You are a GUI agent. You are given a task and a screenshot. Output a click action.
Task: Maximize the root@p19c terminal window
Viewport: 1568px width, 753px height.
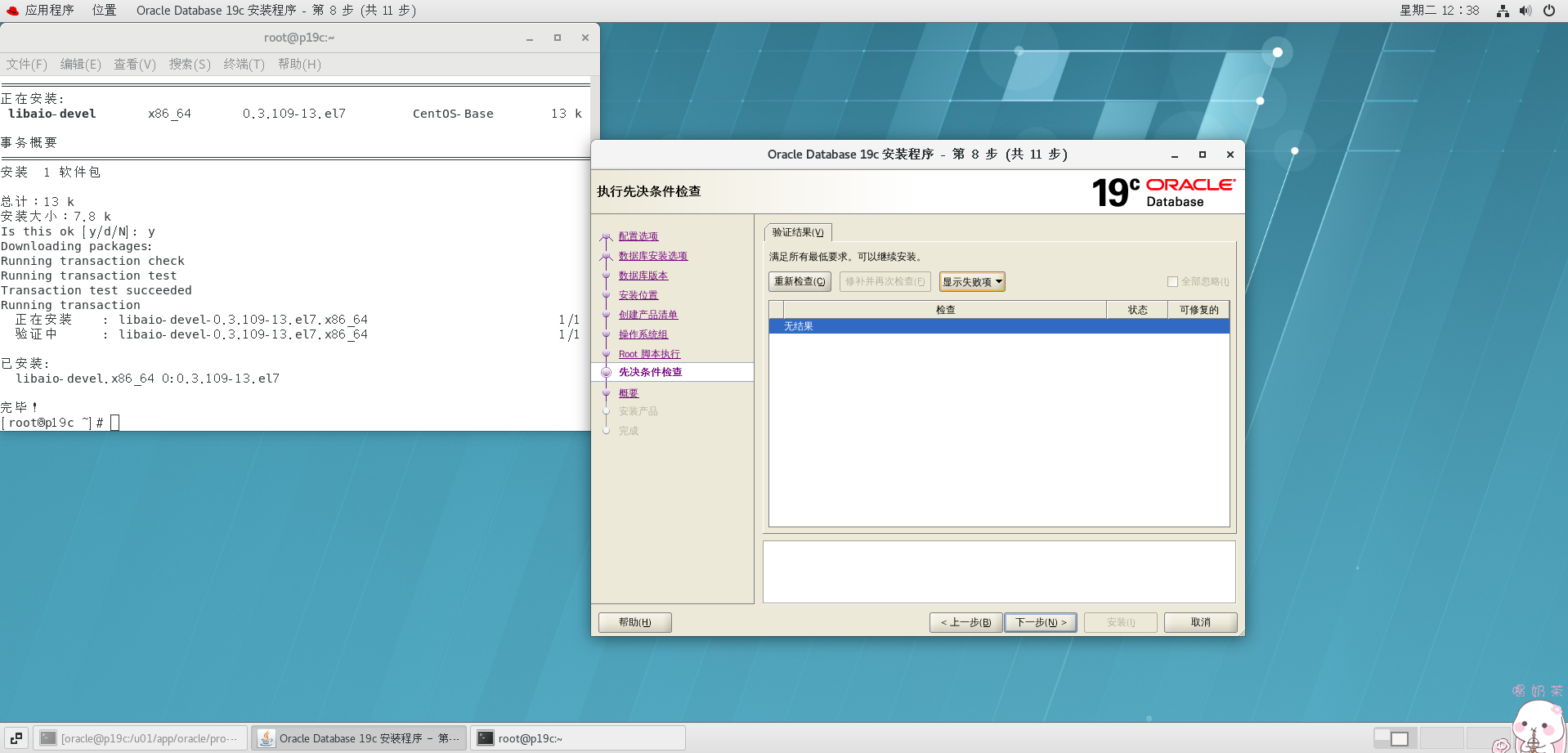[558, 38]
